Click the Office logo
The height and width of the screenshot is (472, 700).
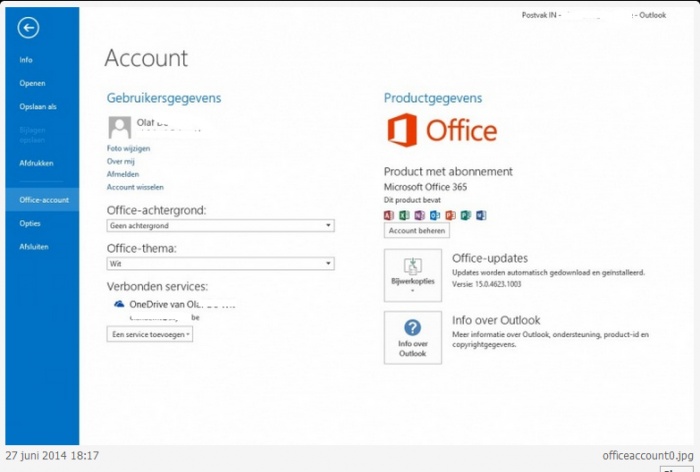442,130
